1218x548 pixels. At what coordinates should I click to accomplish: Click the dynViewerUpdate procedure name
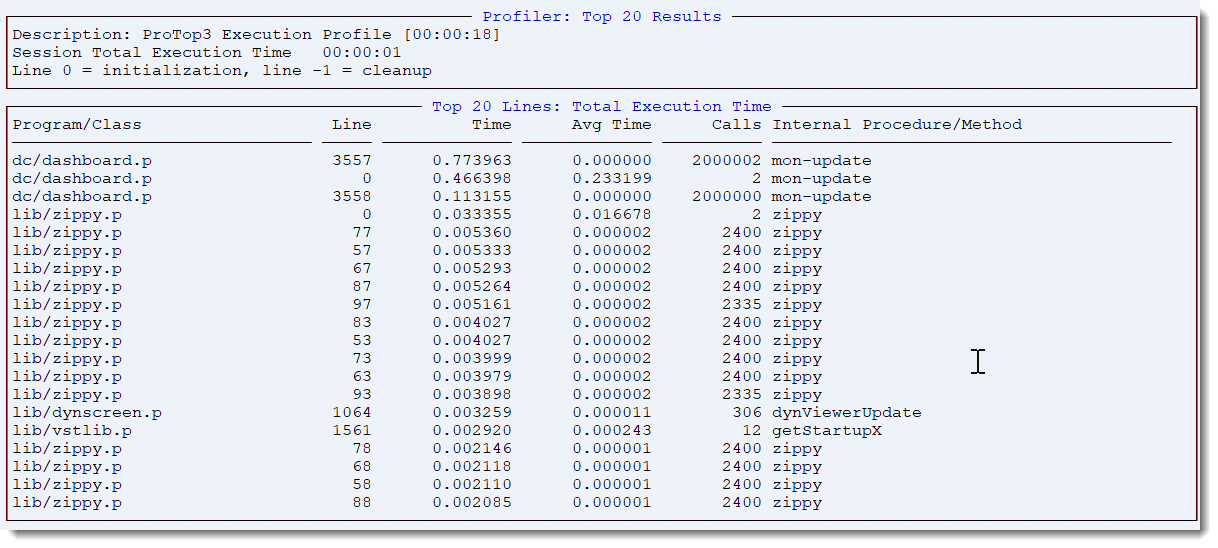[846, 413]
